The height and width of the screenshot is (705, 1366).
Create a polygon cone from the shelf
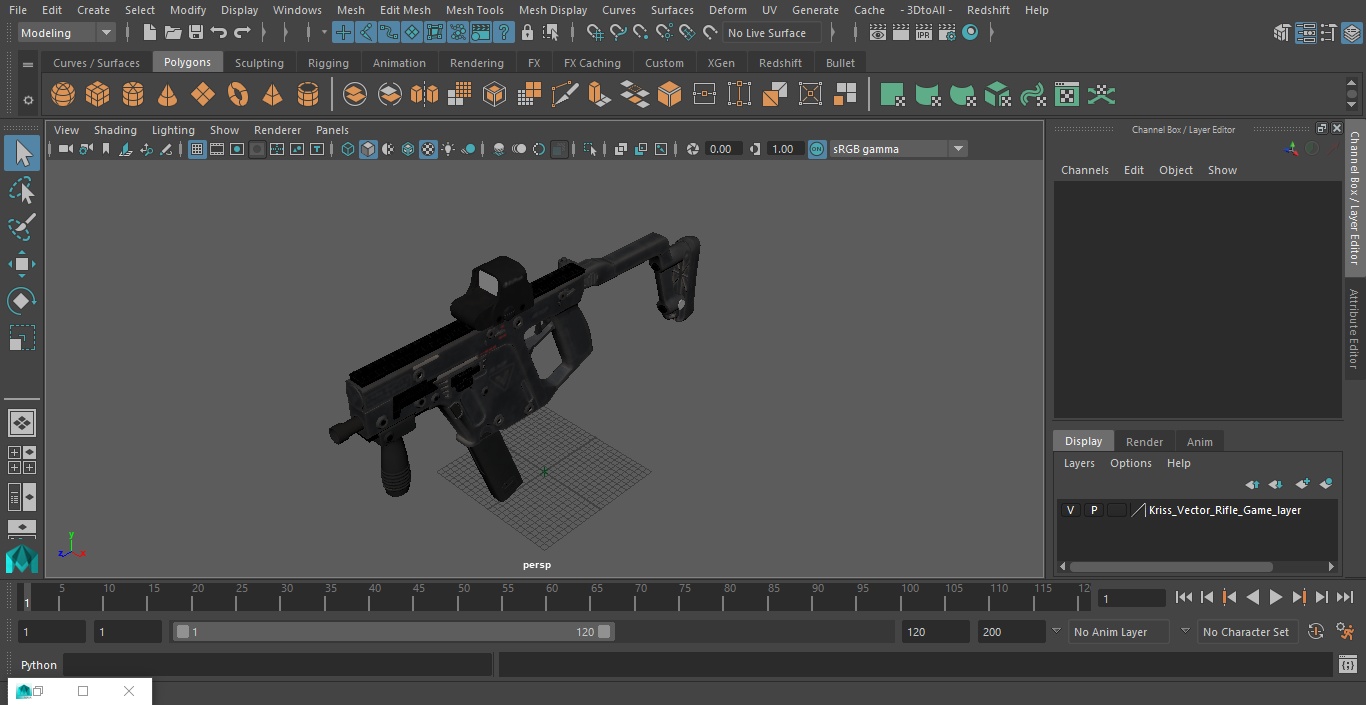168,95
